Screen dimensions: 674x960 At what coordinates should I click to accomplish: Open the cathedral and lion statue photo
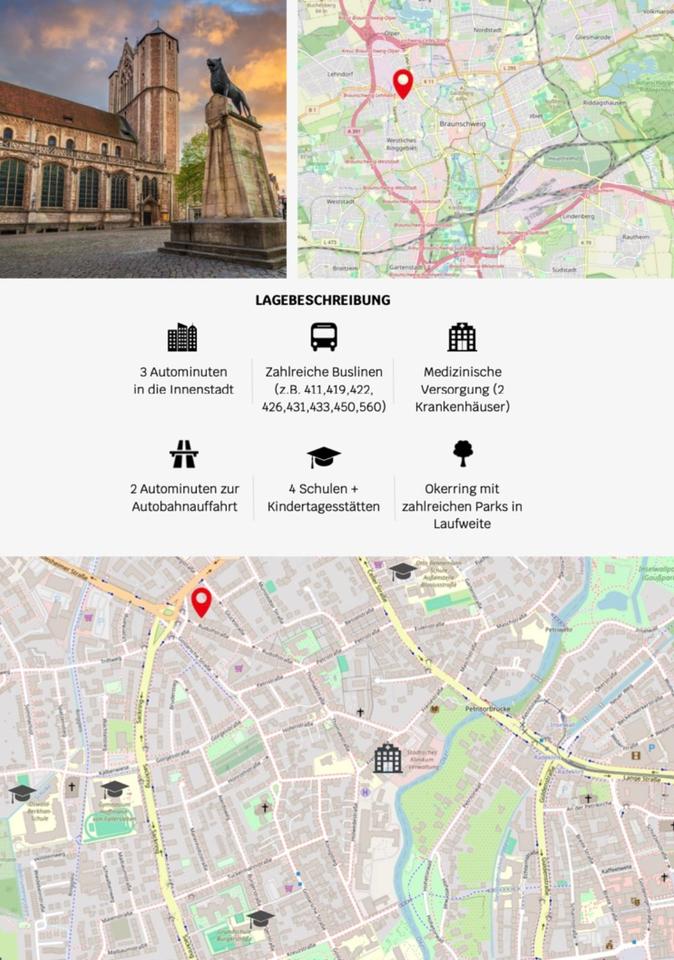click(143, 139)
